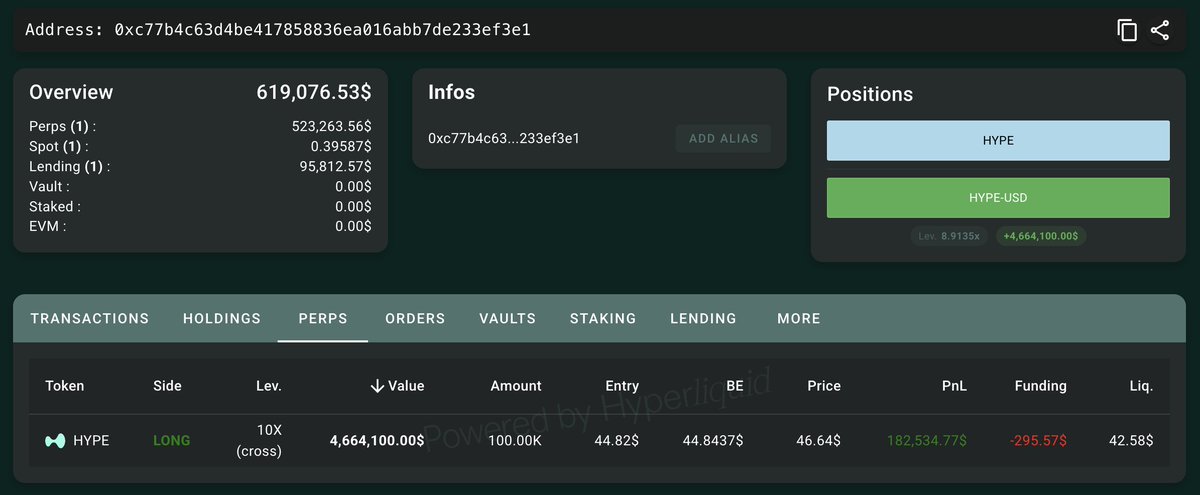Open the STAKING tab
This screenshot has height=495, width=1200.
tap(603, 318)
